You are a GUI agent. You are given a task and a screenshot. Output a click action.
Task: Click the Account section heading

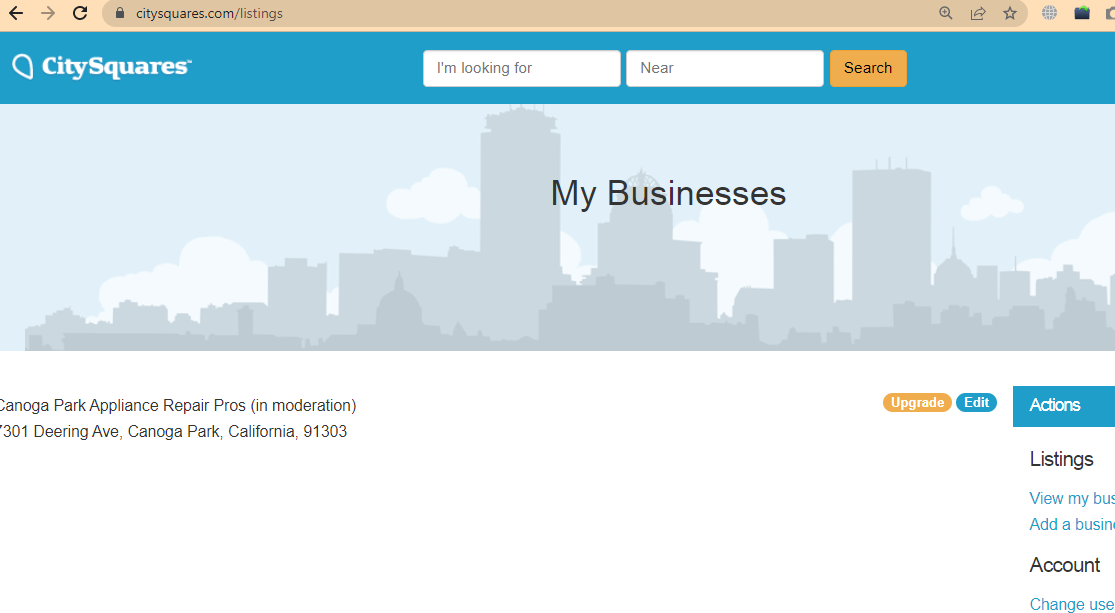[x=1065, y=565]
